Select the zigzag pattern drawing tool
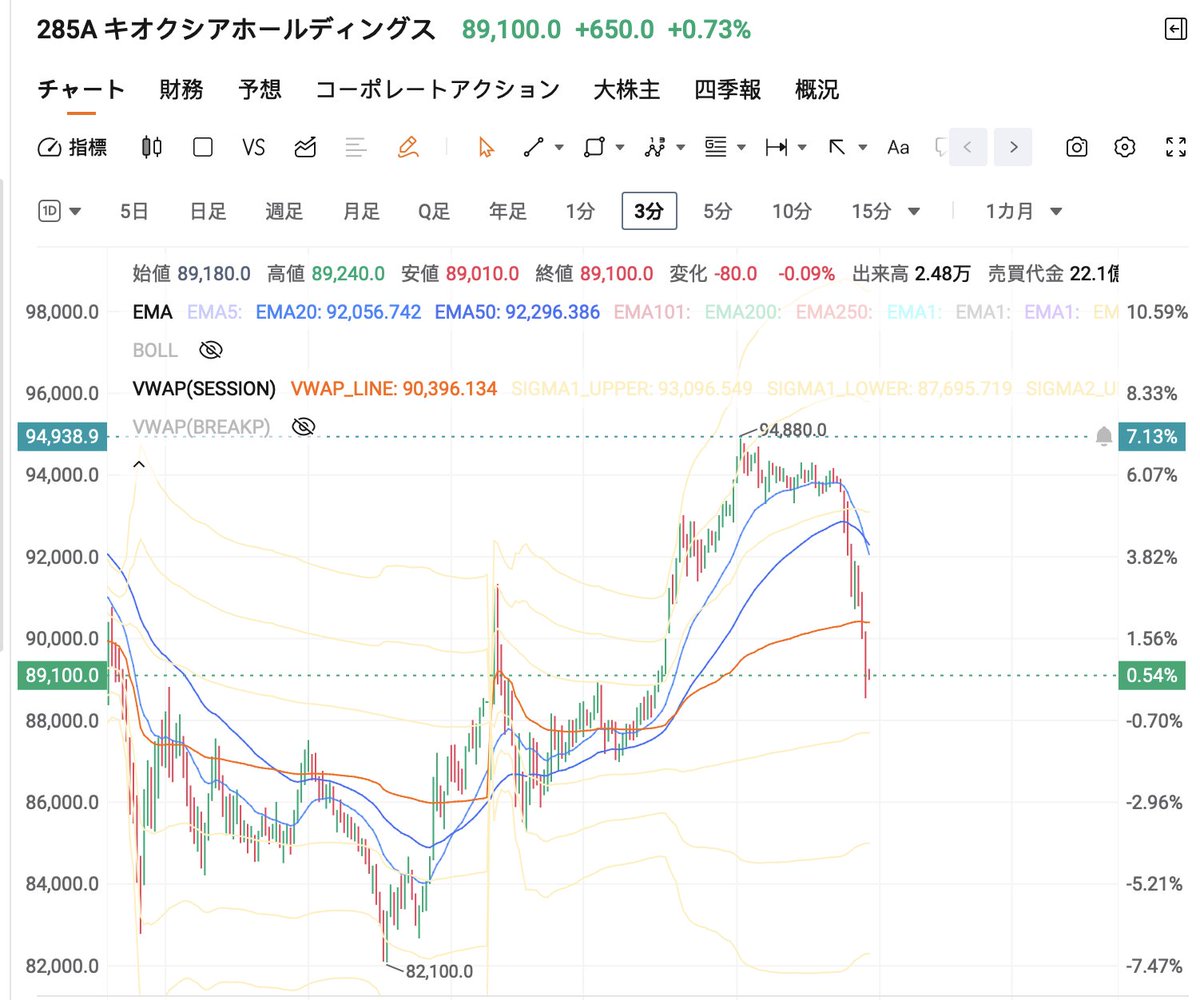 (x=655, y=148)
